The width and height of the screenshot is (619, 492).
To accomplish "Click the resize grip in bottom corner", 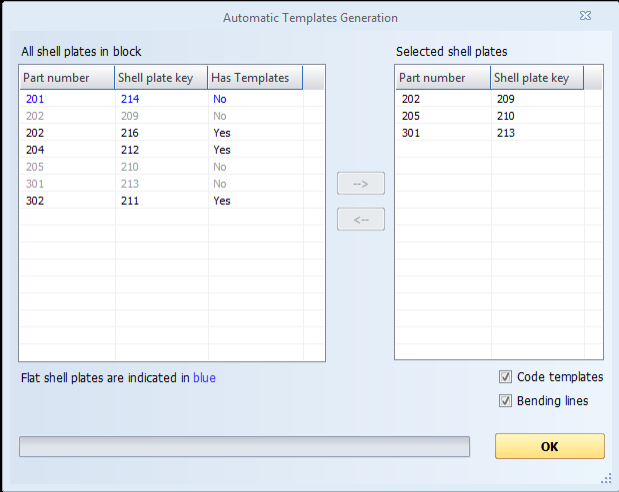I will 607,478.
